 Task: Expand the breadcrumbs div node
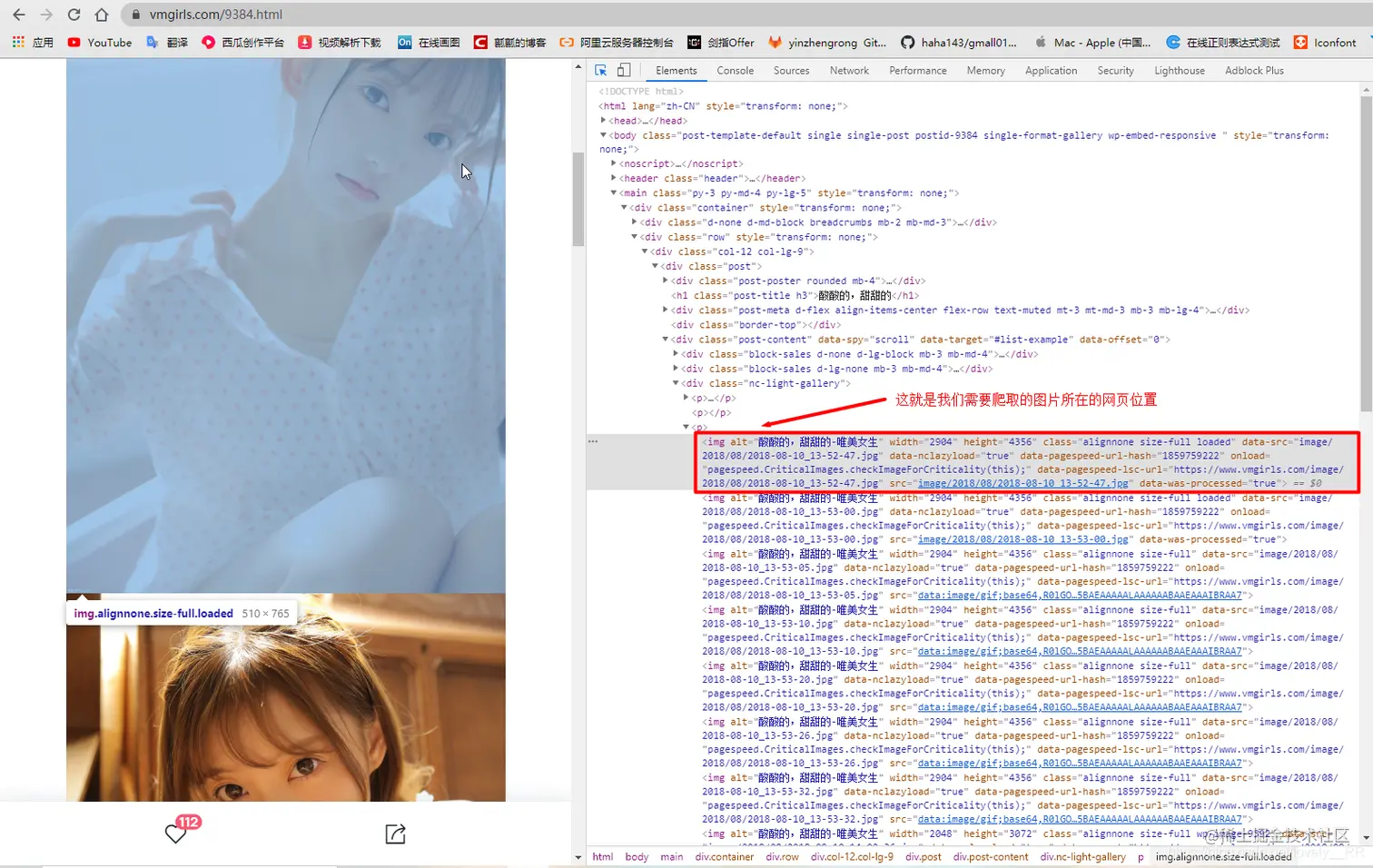(634, 222)
